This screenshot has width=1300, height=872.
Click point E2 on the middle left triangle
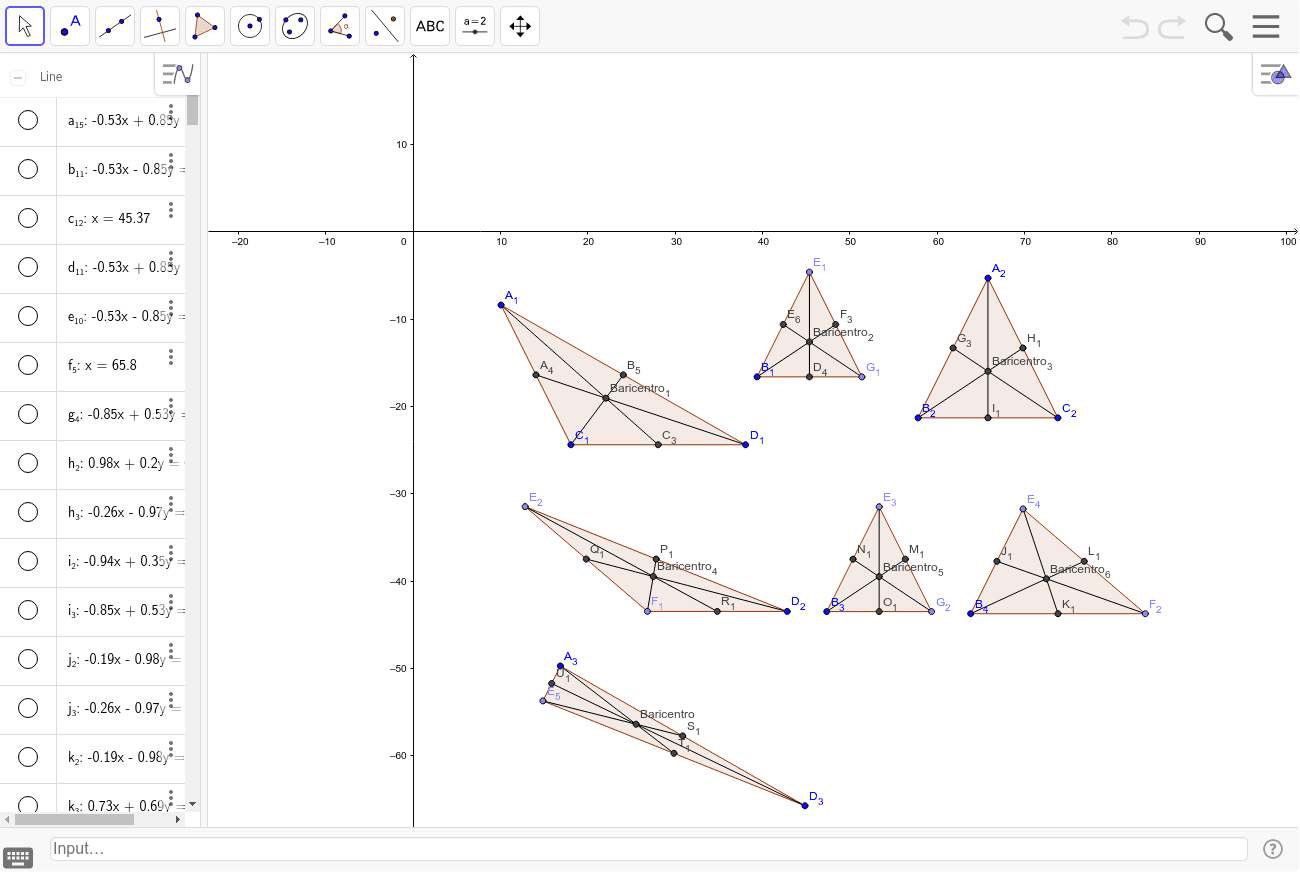(525, 507)
